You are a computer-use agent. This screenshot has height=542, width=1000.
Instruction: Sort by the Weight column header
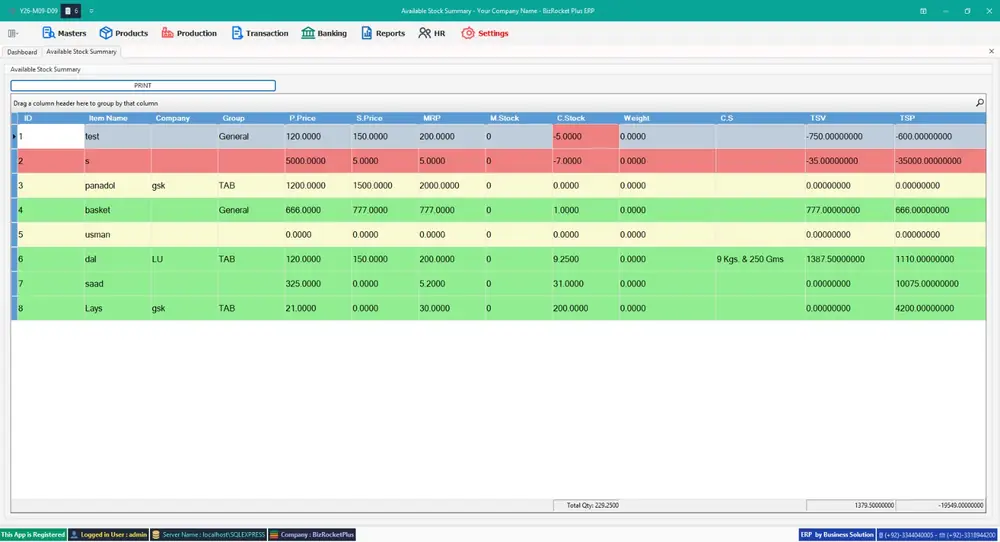(x=667, y=118)
